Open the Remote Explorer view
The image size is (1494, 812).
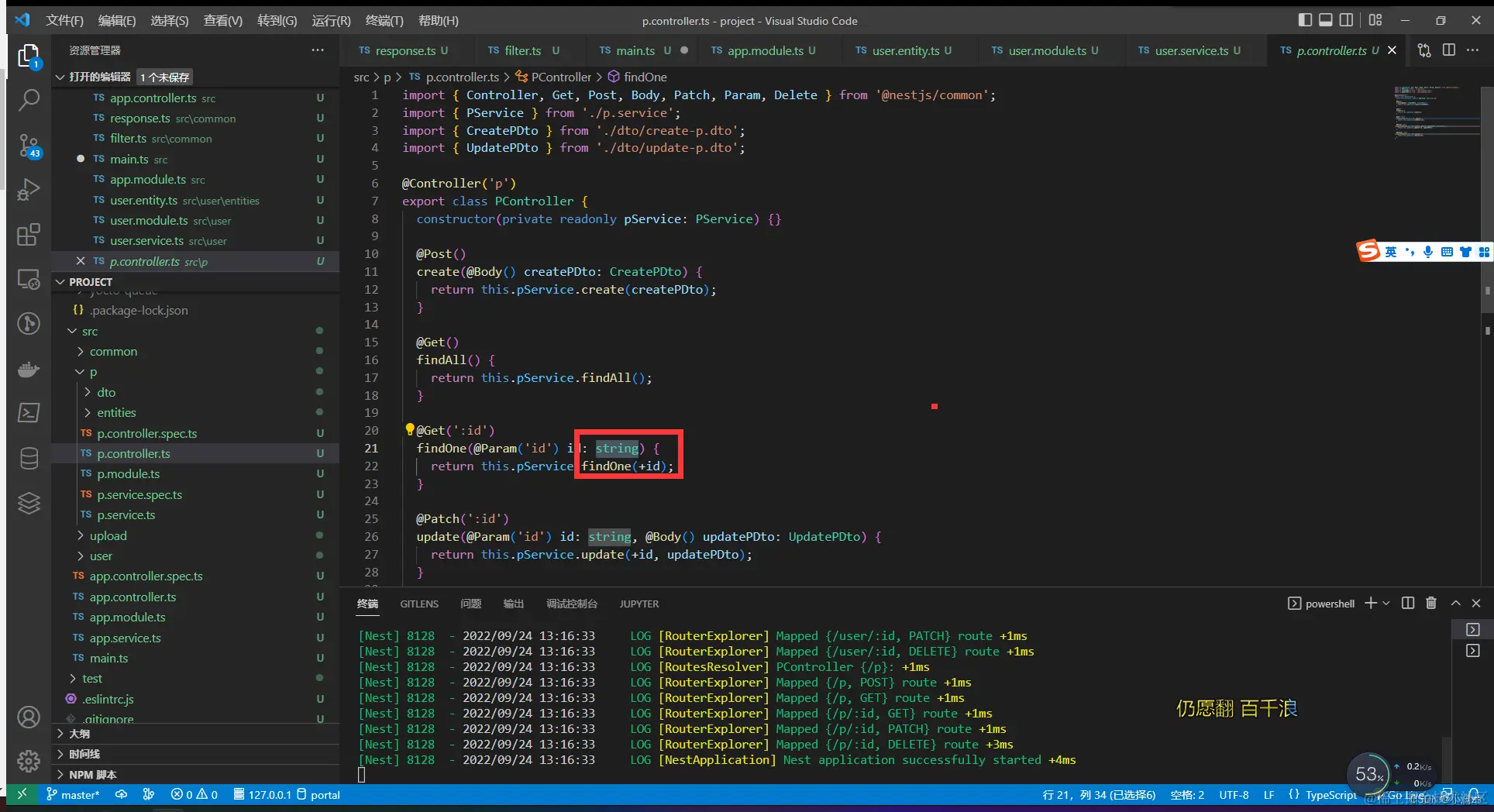click(x=29, y=279)
